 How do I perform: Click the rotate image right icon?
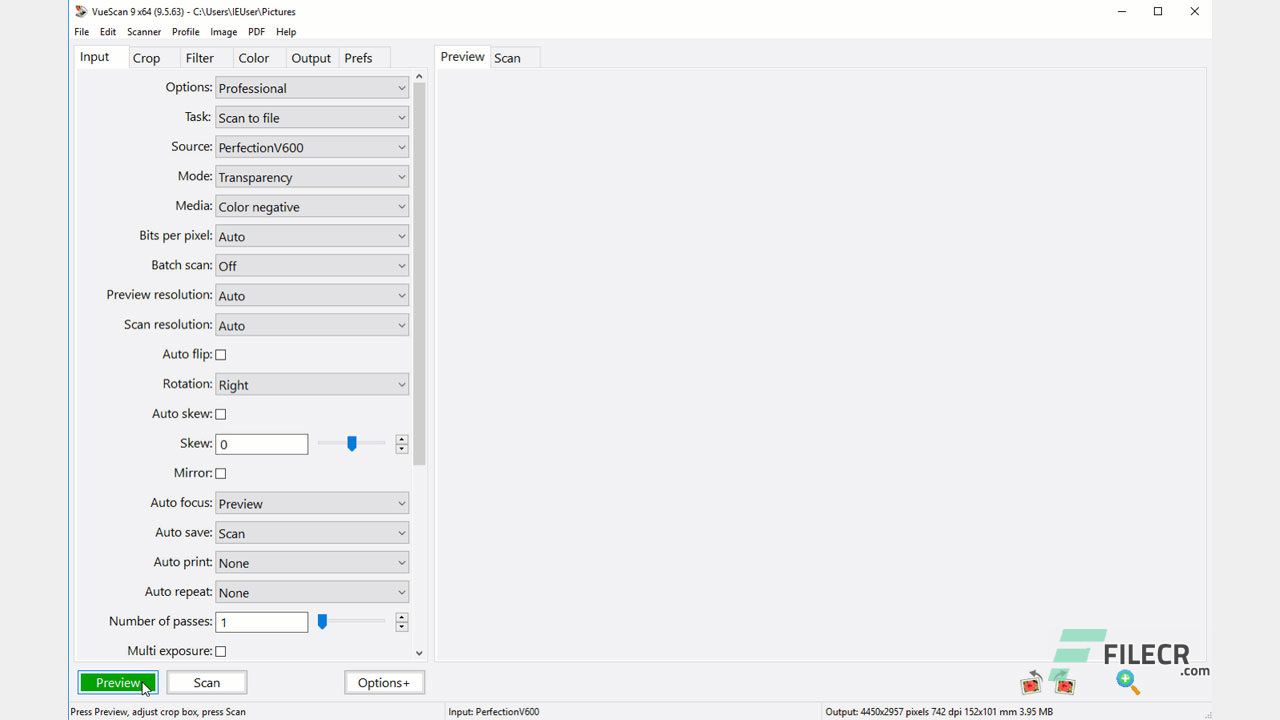point(1065,684)
